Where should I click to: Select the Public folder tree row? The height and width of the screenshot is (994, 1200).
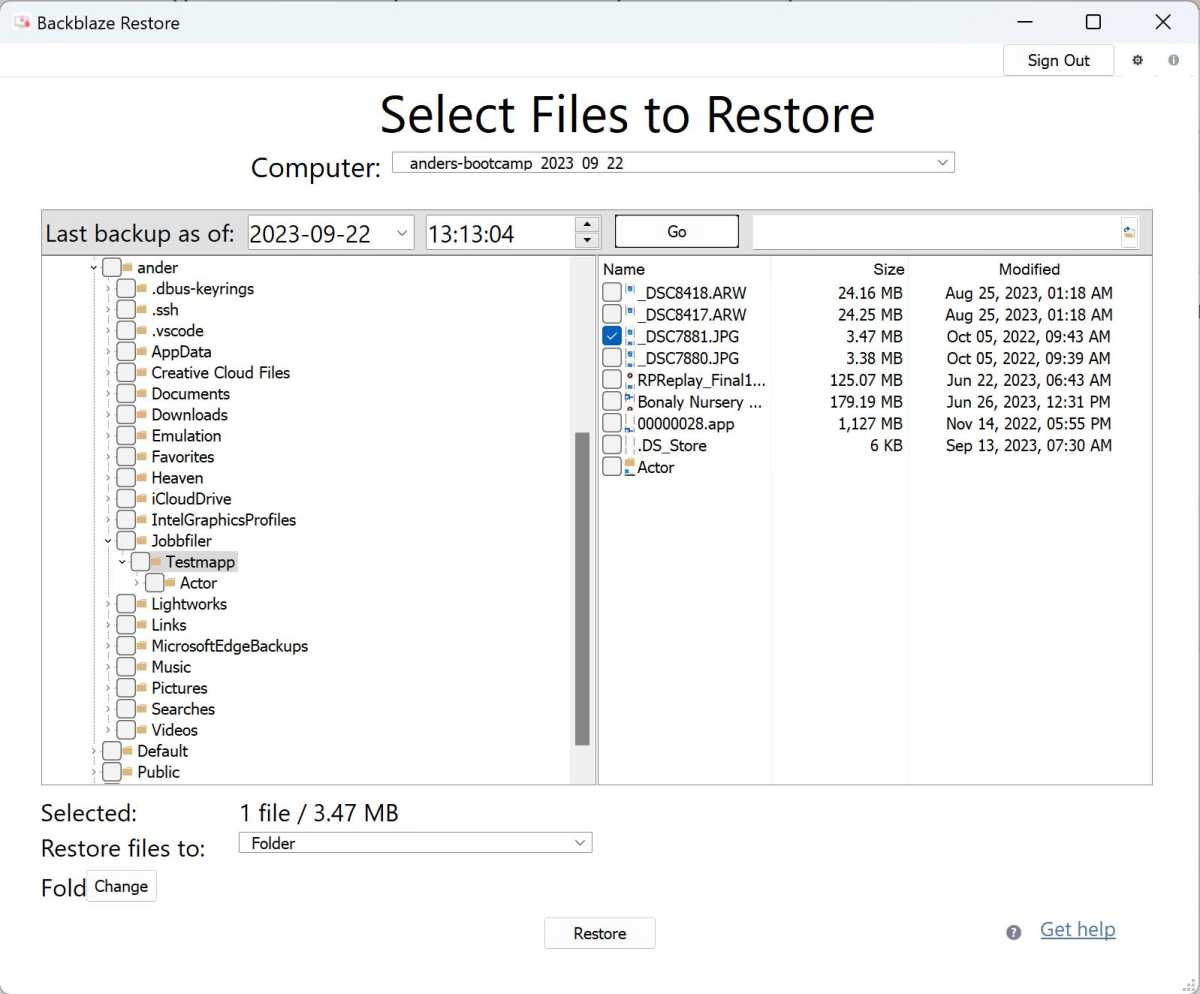point(158,772)
